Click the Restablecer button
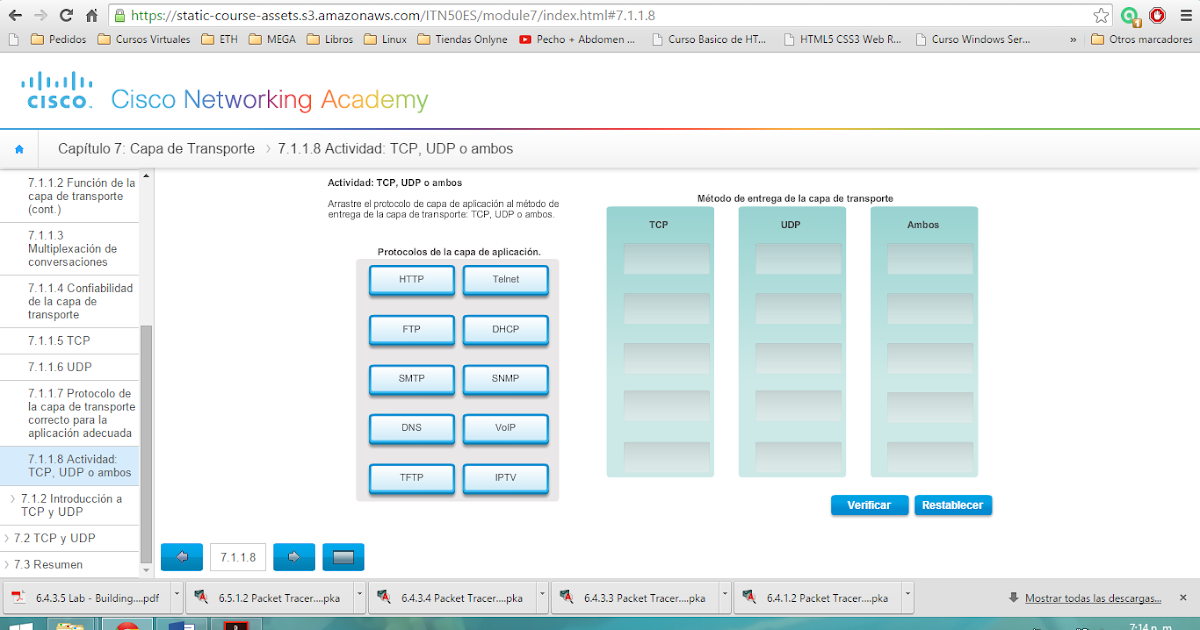 (x=952, y=505)
